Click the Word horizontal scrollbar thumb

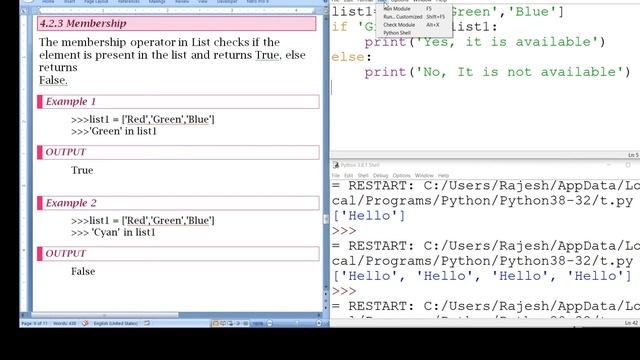(105, 315)
